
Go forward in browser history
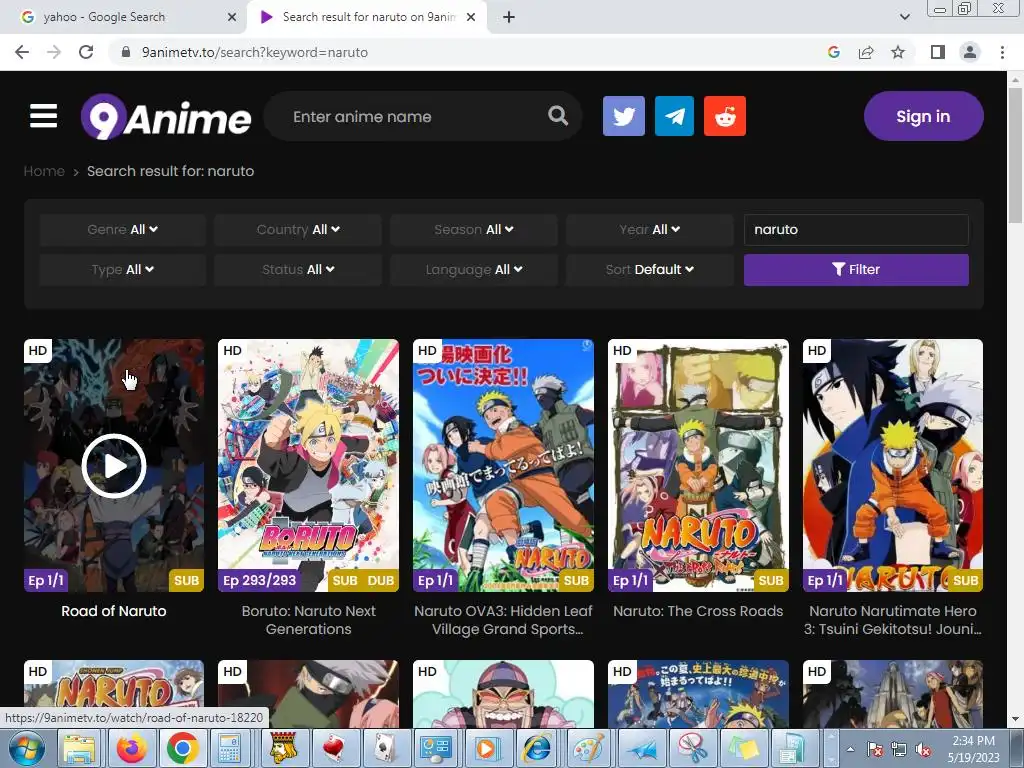point(54,52)
